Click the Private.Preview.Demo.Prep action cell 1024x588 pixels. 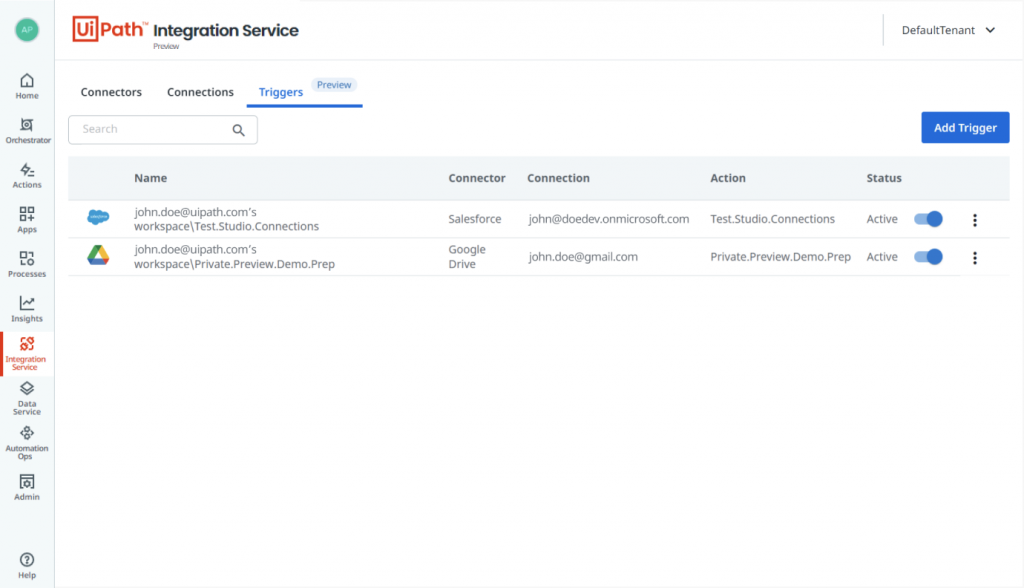[x=780, y=257]
